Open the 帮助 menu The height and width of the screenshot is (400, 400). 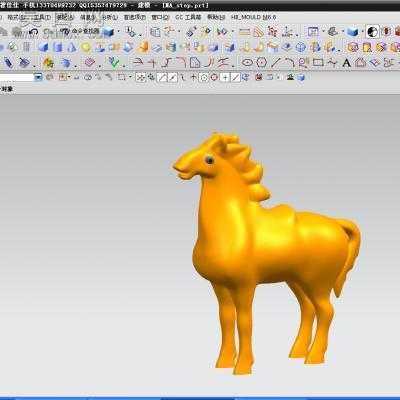[x=216, y=17]
